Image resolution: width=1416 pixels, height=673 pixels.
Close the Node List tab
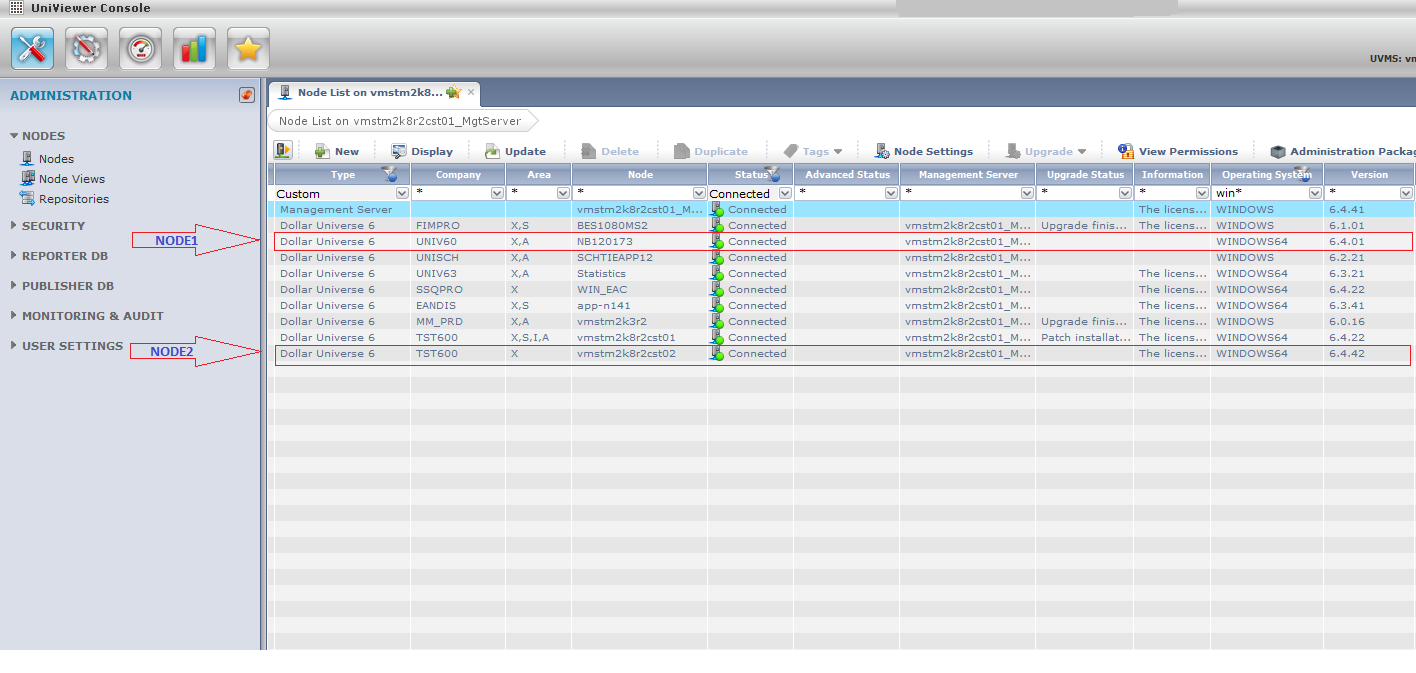471,92
